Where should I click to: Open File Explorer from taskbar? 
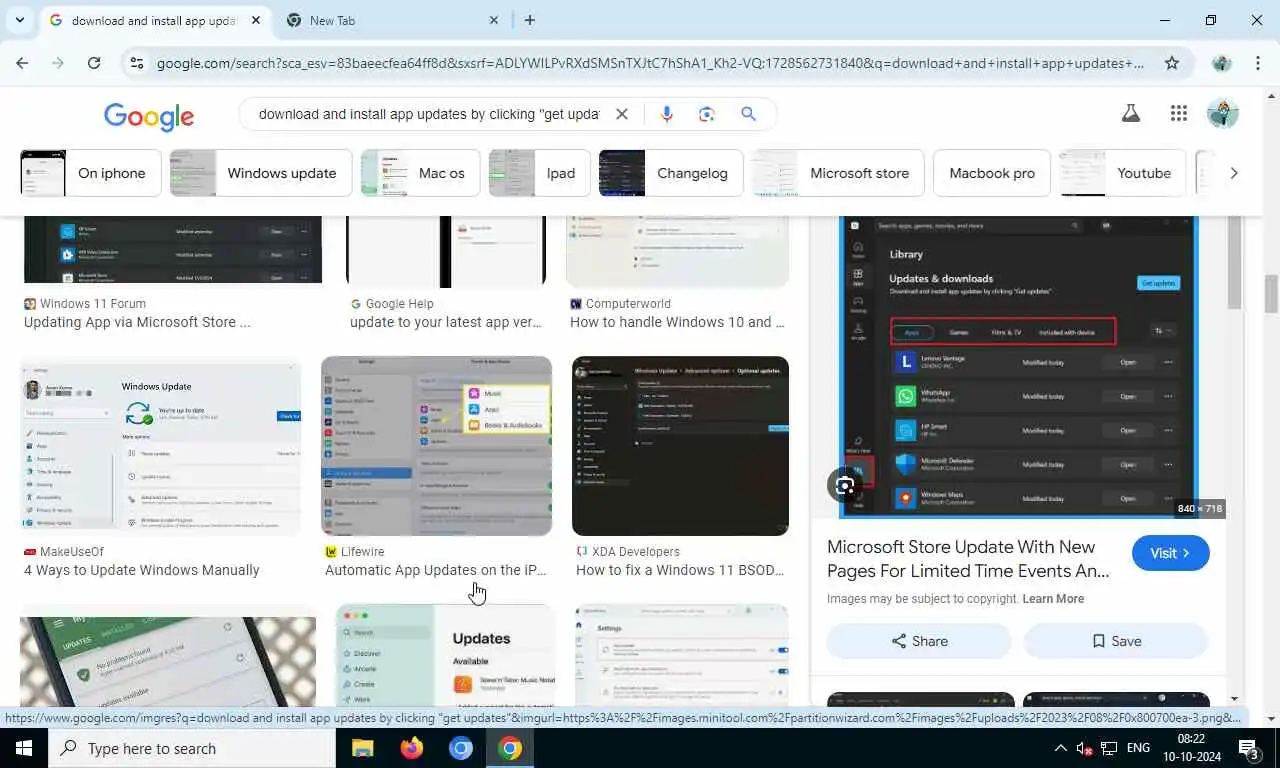(x=362, y=748)
